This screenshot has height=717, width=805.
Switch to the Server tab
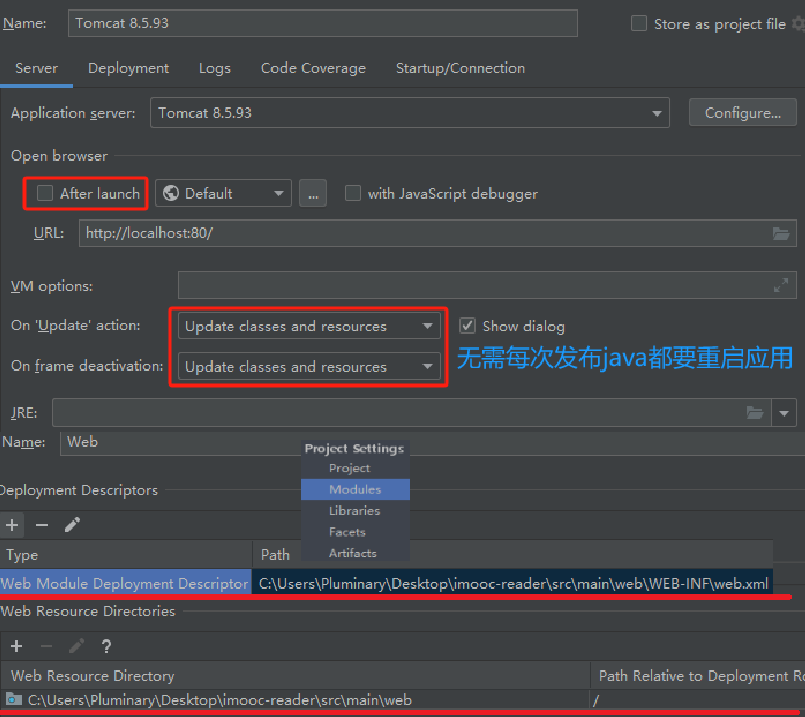tap(36, 68)
